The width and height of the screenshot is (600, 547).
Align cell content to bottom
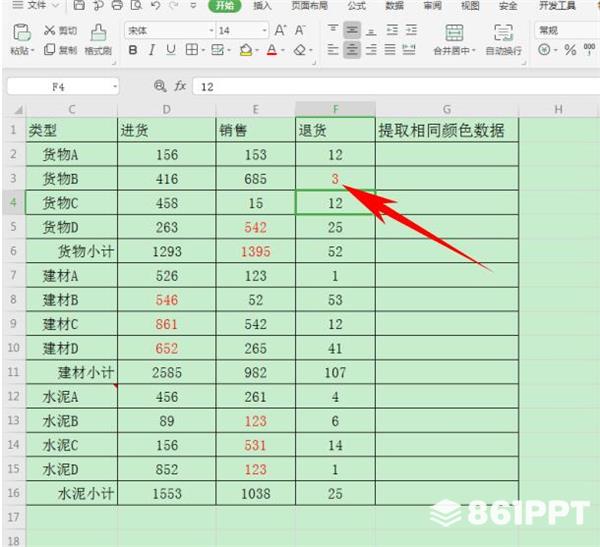tap(371, 30)
